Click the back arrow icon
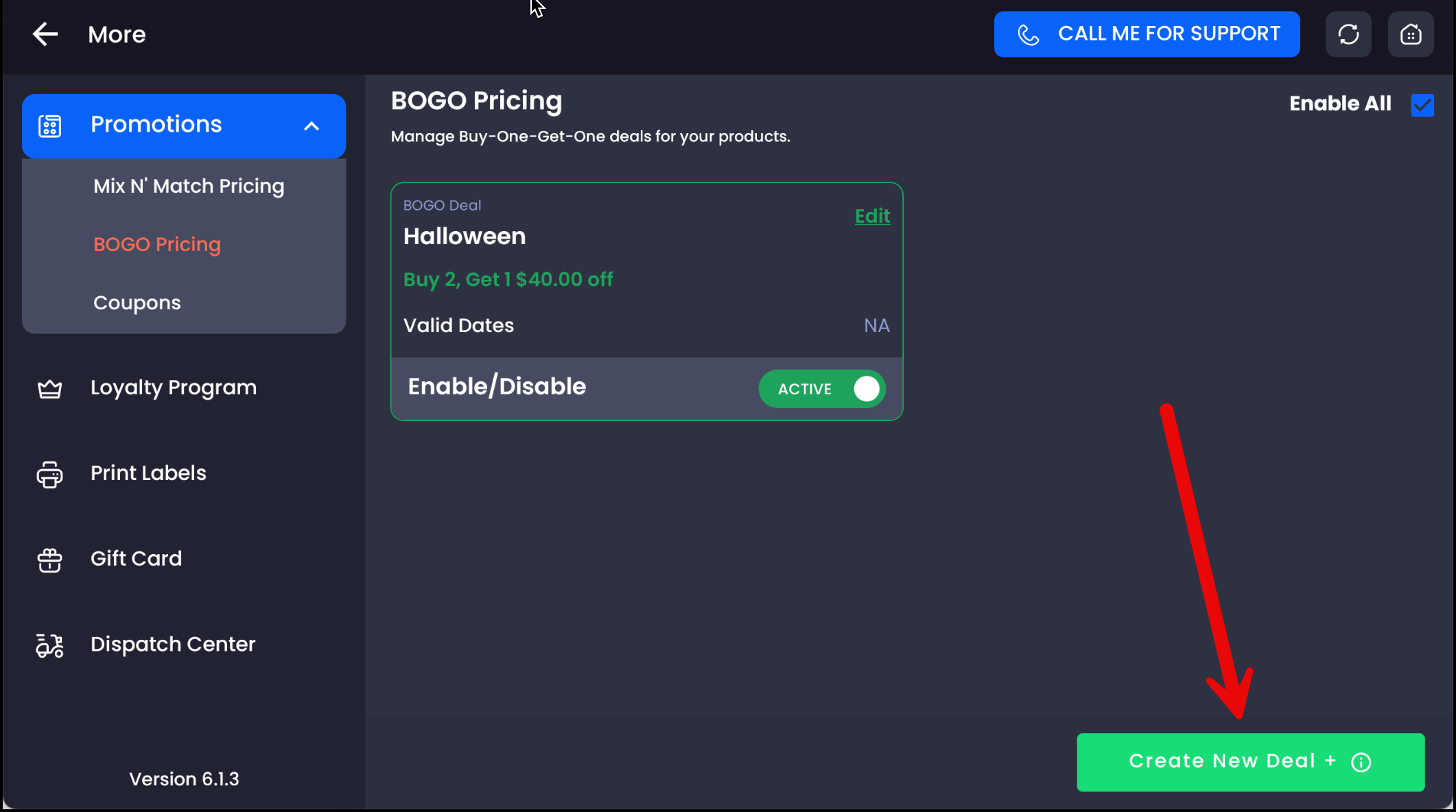 (45, 34)
